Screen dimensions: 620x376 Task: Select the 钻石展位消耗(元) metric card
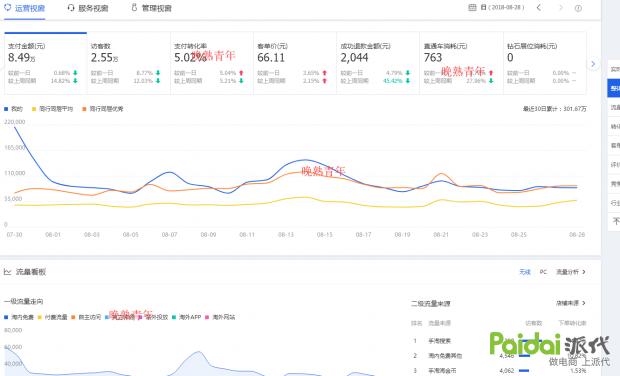coord(545,63)
